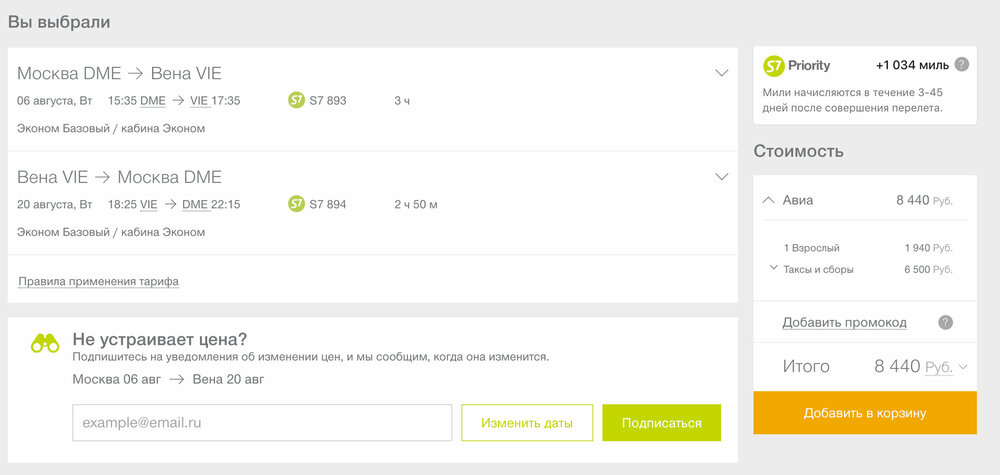Click the S7 logo beside flight S7 894
Screen dimensions: 1000x475
click(x=297, y=204)
